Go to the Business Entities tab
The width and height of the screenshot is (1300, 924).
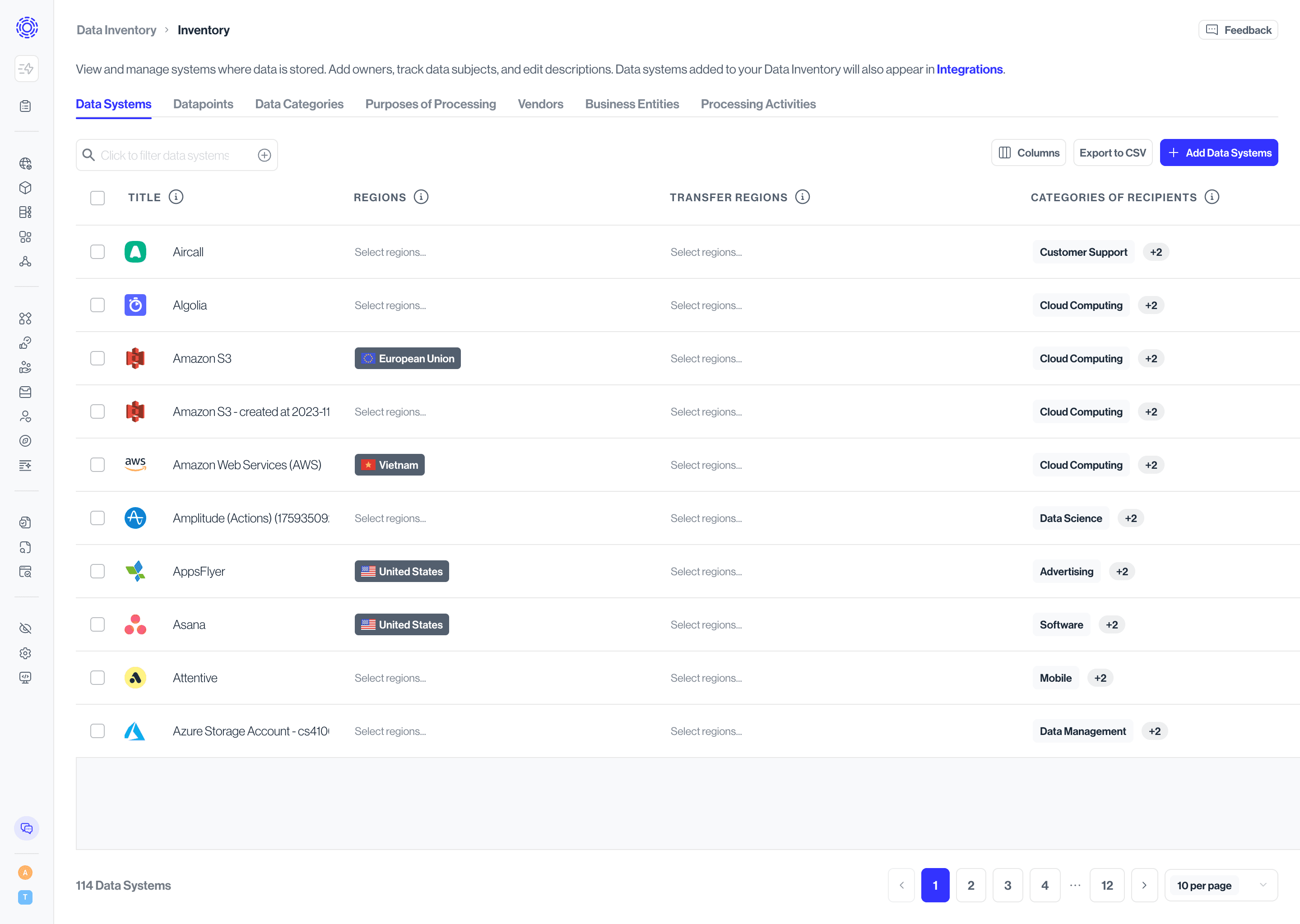(x=632, y=104)
